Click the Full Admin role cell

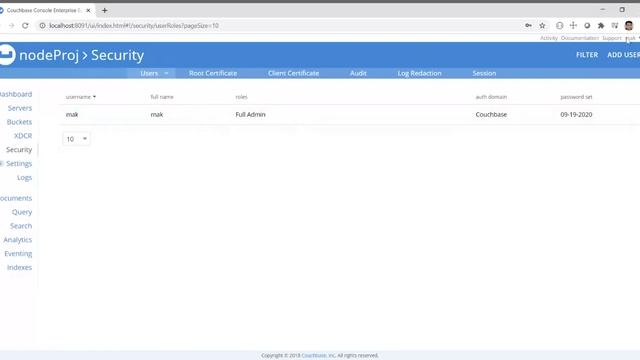click(x=250, y=115)
